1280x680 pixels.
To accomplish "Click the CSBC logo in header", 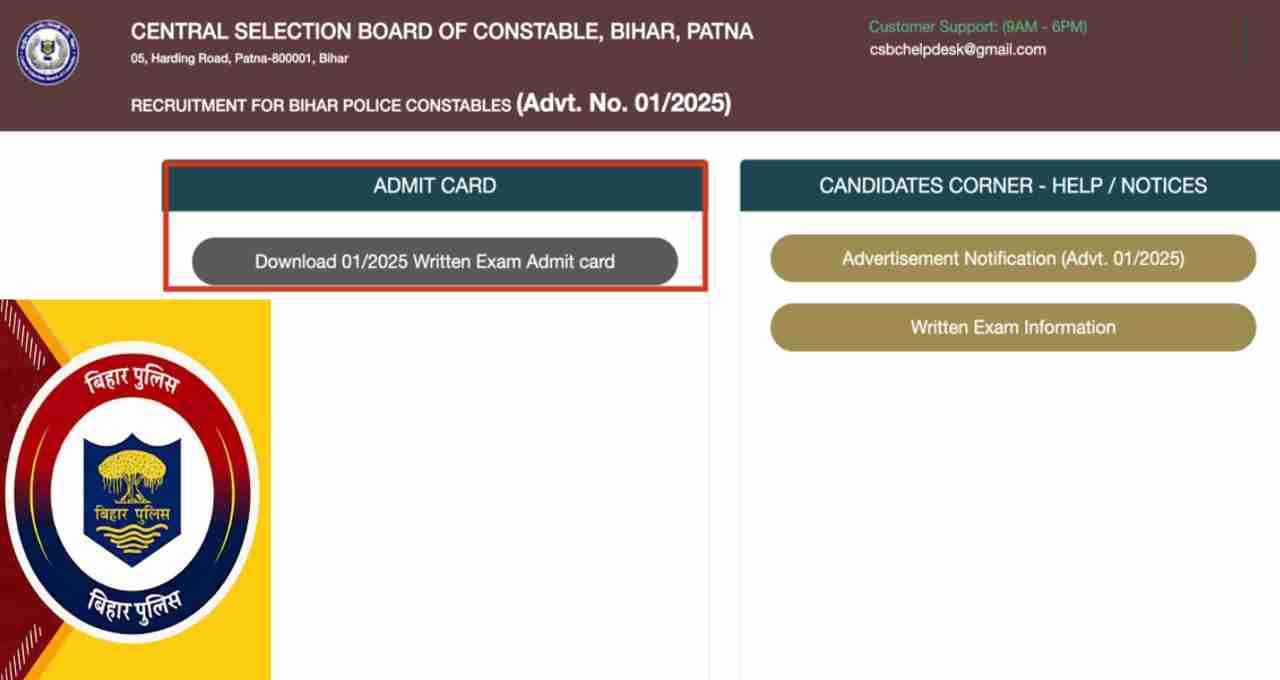I will tap(47, 52).
